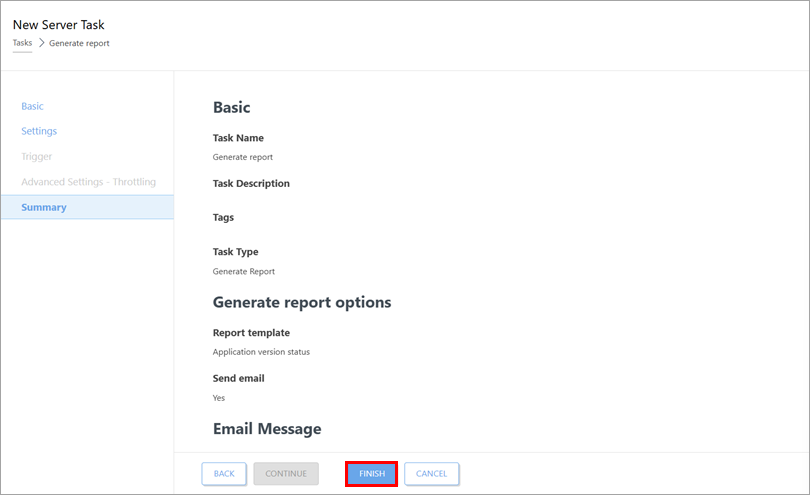Click the New Server Task page title

click(x=58, y=24)
